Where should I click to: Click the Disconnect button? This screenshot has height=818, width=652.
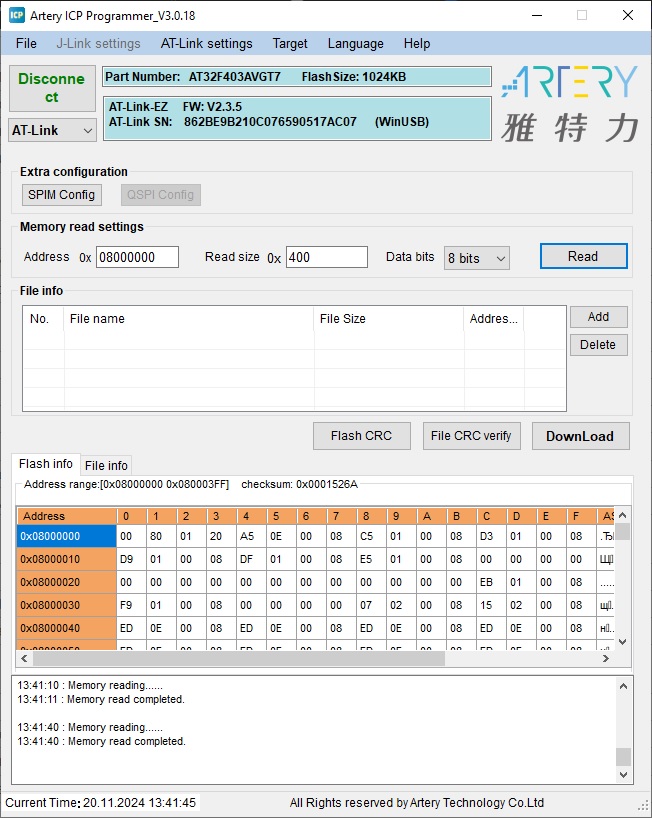52,88
